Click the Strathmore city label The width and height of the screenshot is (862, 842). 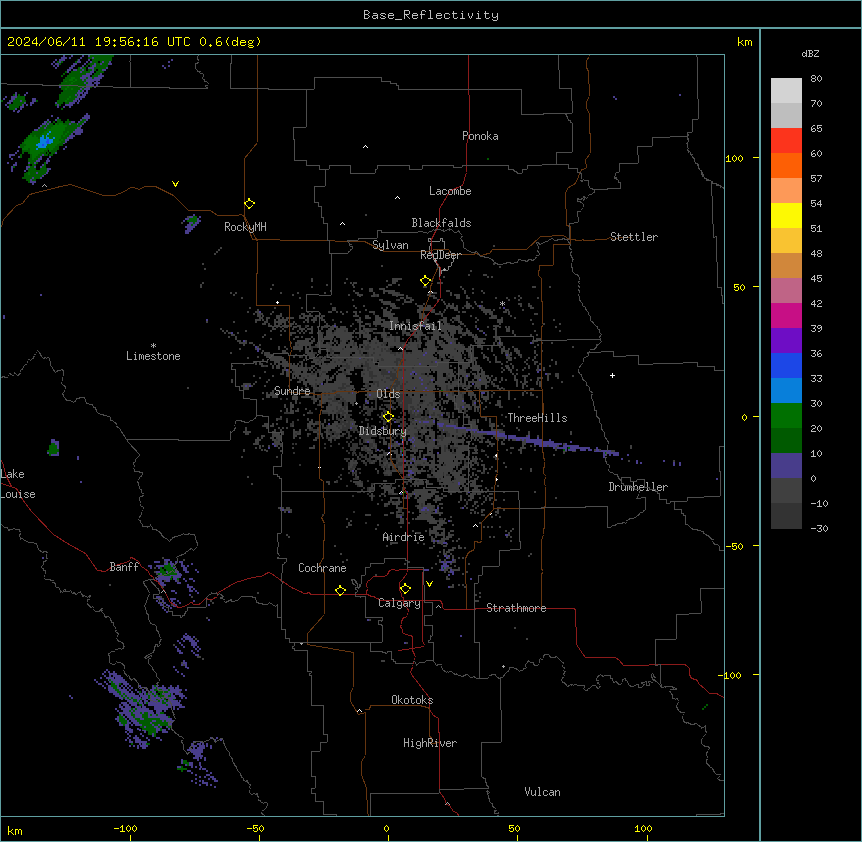pyautogui.click(x=516, y=608)
